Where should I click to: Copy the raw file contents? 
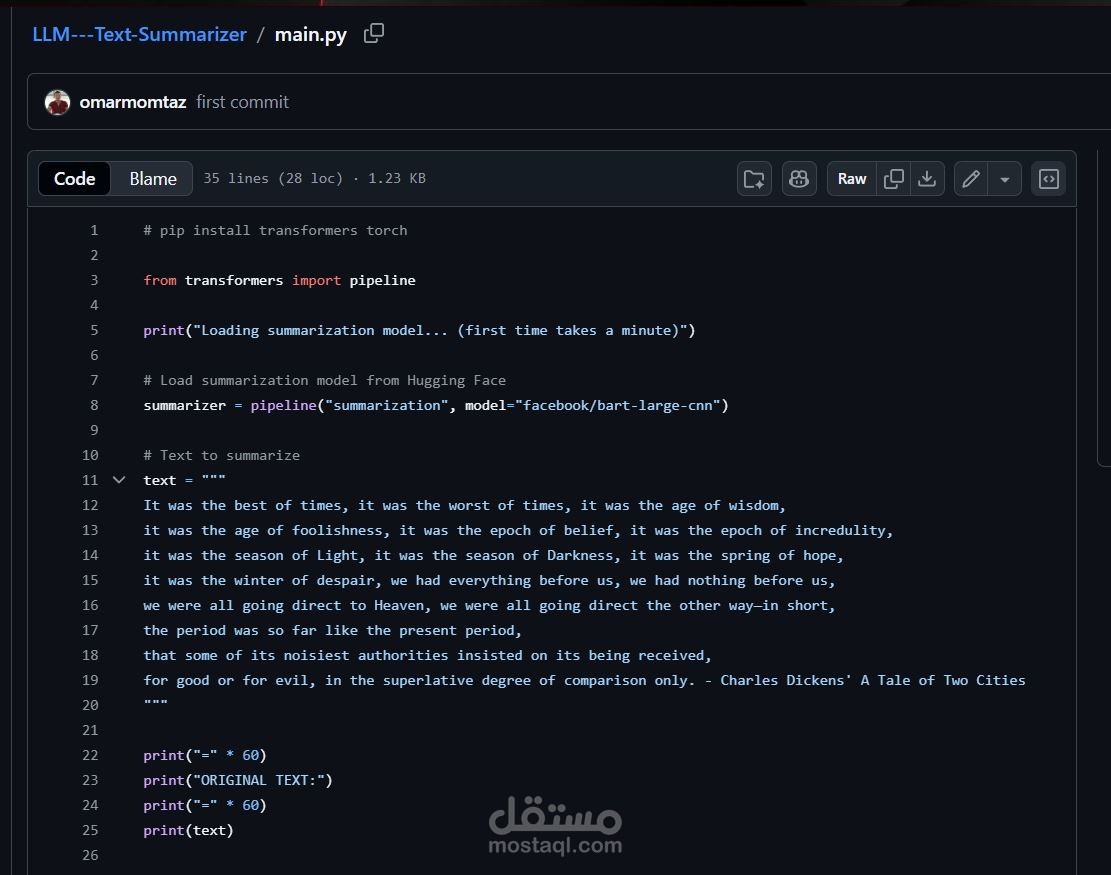tap(894, 178)
